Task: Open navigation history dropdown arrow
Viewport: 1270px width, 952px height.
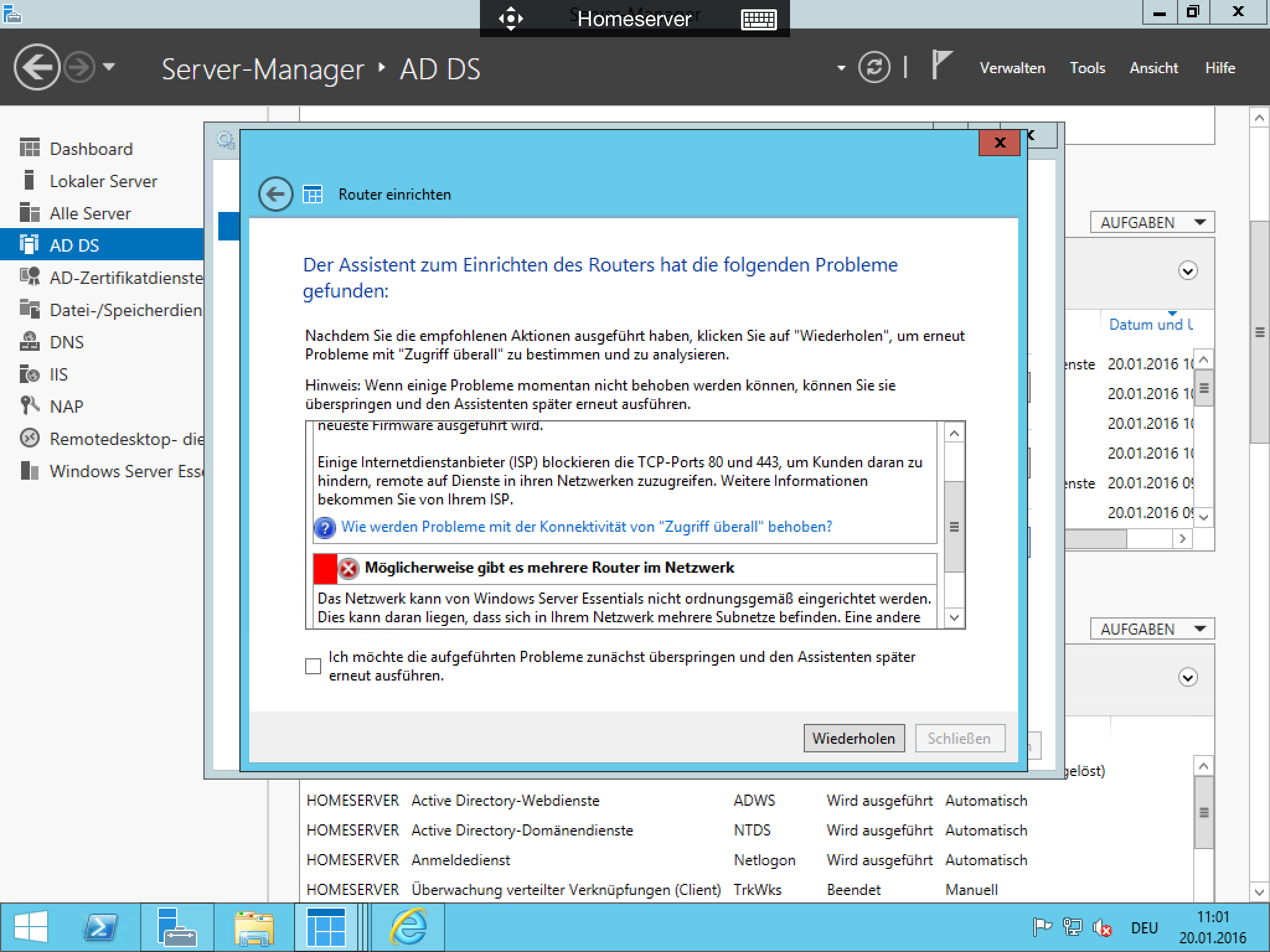Action: [x=109, y=66]
